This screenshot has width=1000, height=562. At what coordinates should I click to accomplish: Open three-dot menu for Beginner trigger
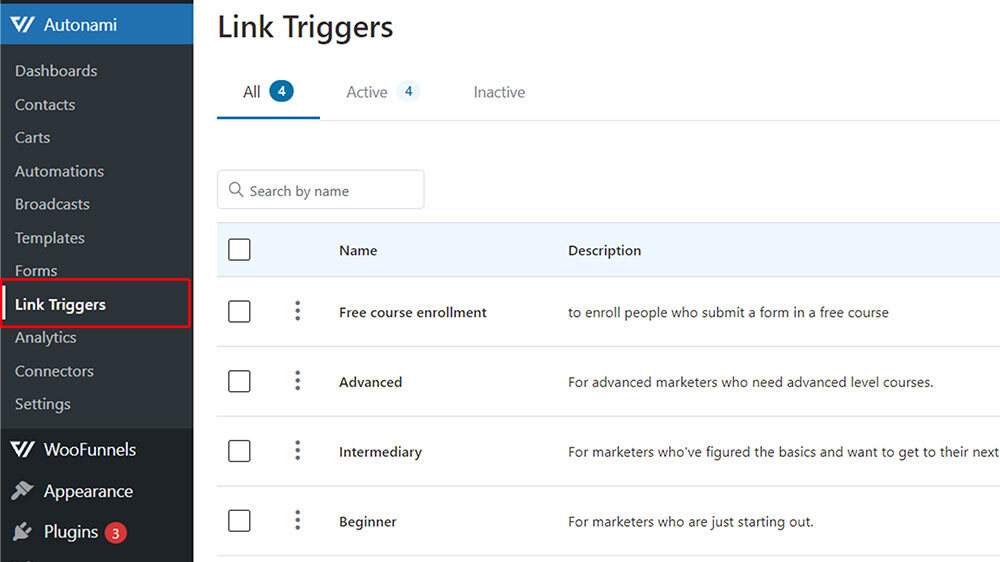pyautogui.click(x=297, y=520)
